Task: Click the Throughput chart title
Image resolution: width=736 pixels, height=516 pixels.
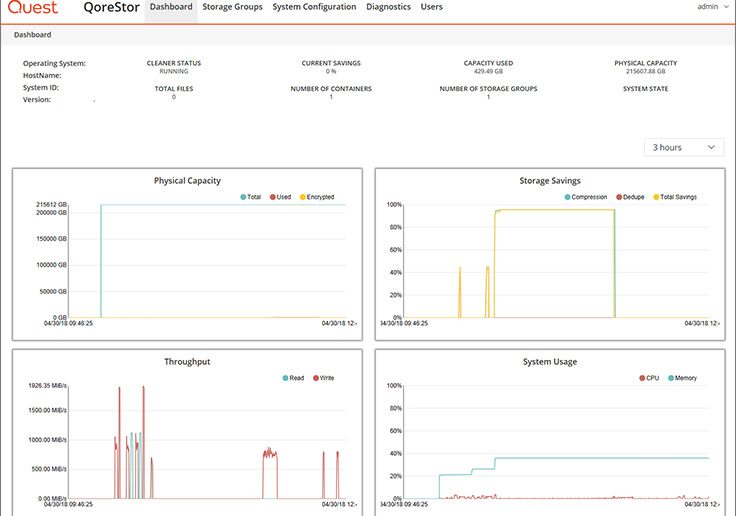Action: click(x=187, y=362)
